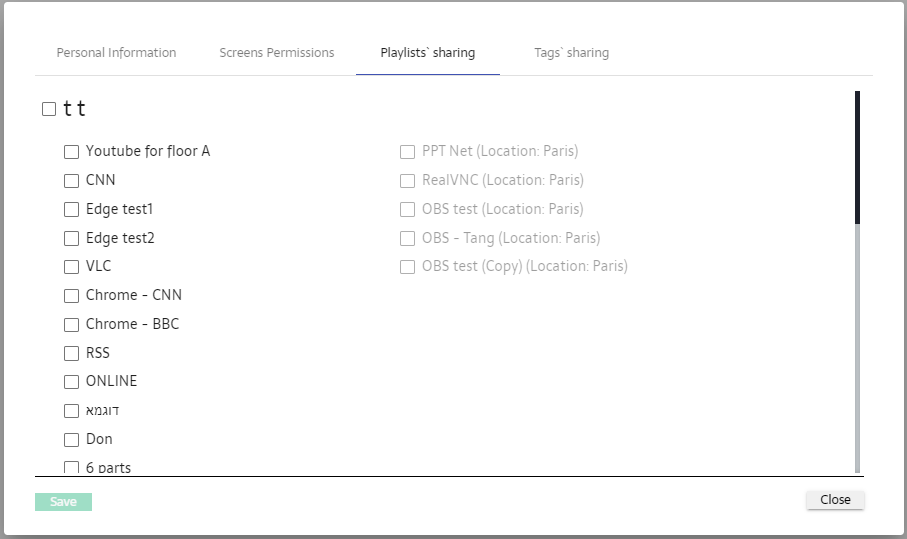
Task: Enable the Chrome - BBC playlist checkbox
Action: 71,325
